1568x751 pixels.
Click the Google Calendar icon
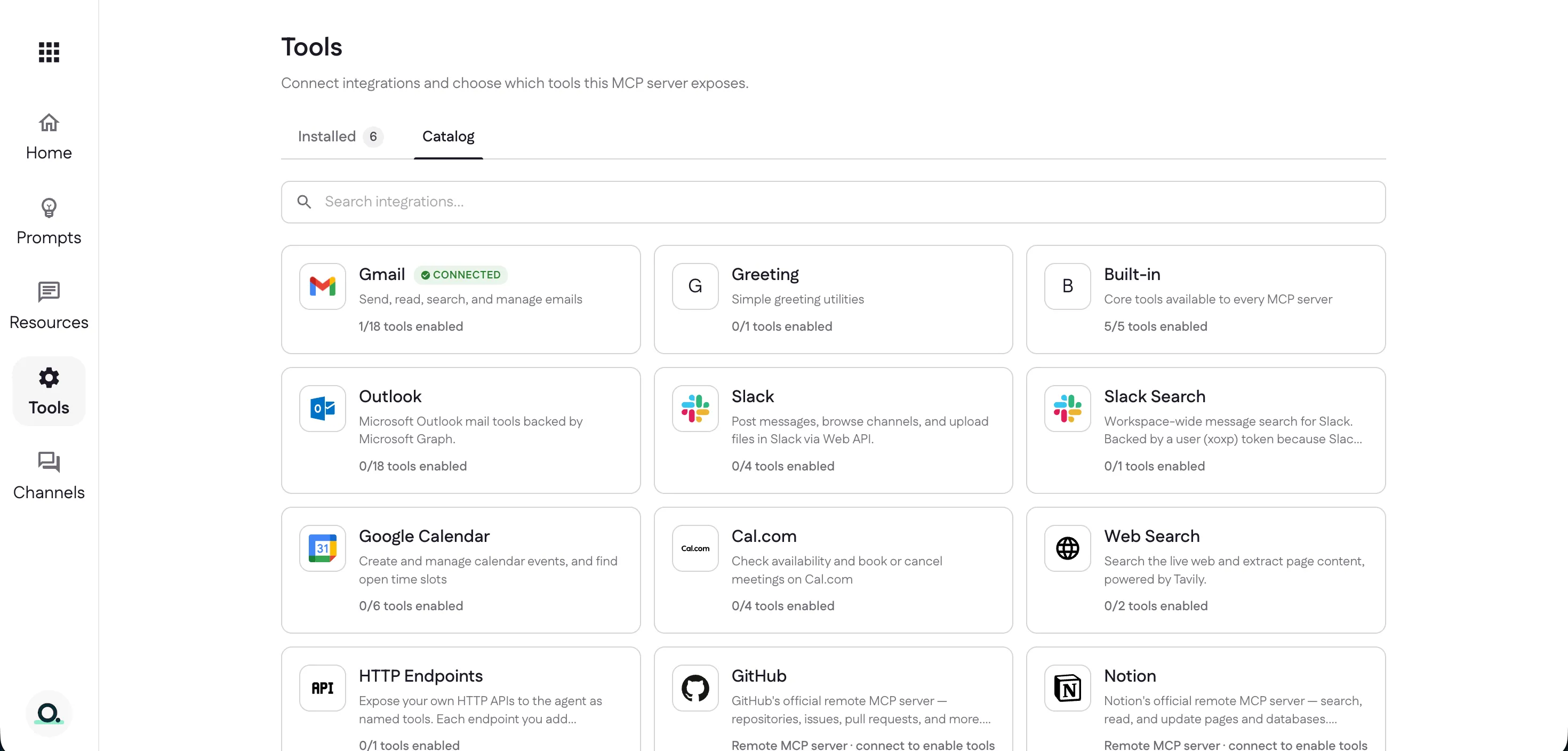point(323,548)
